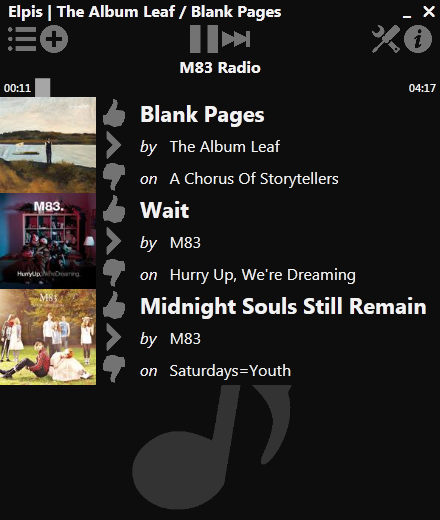This screenshot has width=440, height=520.
Task: Open the about info icon
Action: click(x=418, y=39)
